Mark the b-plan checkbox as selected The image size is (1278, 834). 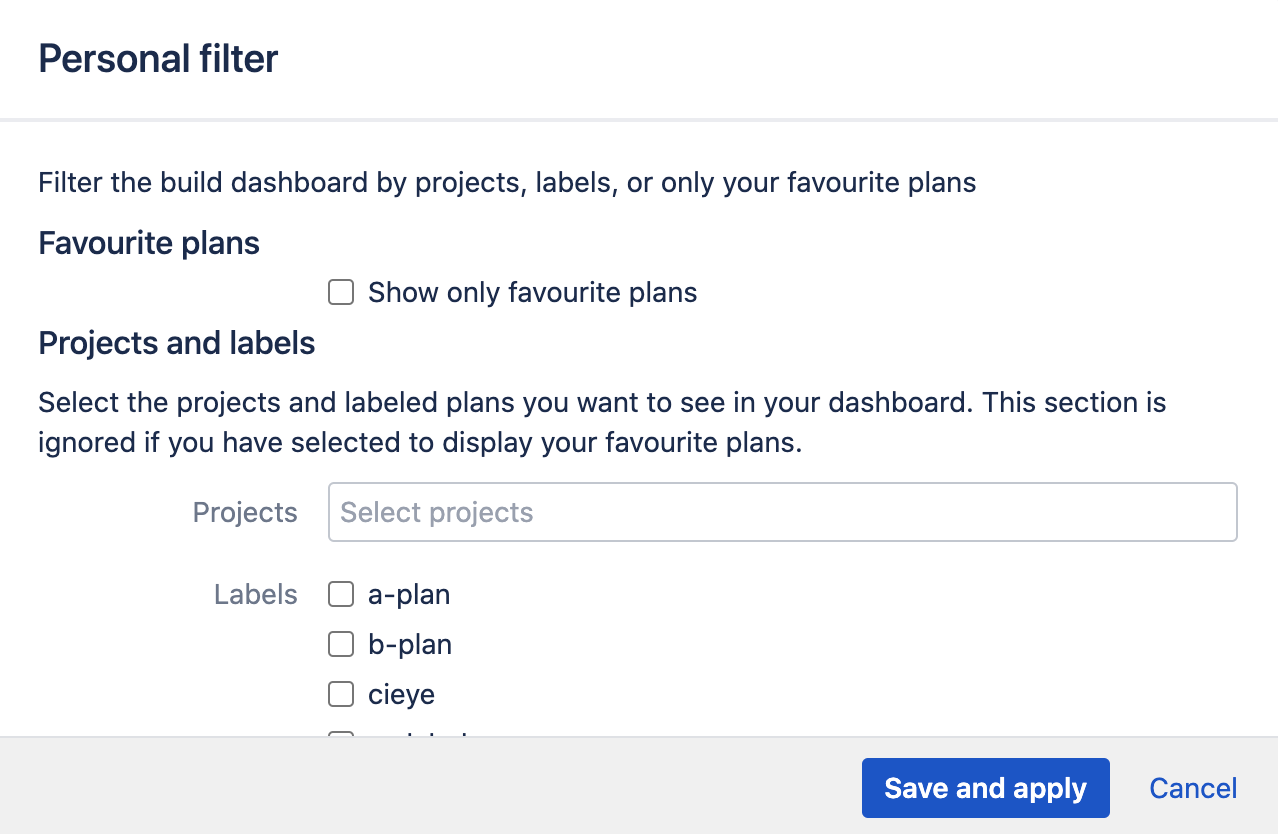(341, 644)
